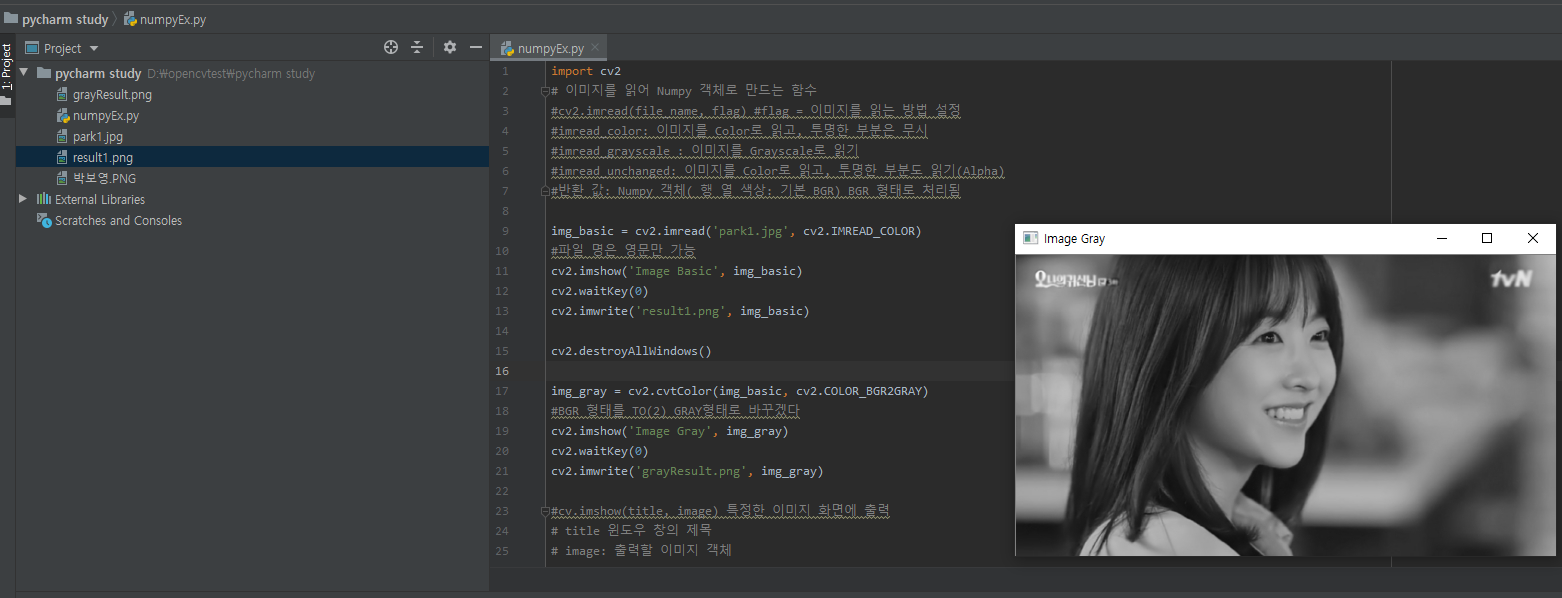Collapse the pycharm study root folder

click(23, 73)
